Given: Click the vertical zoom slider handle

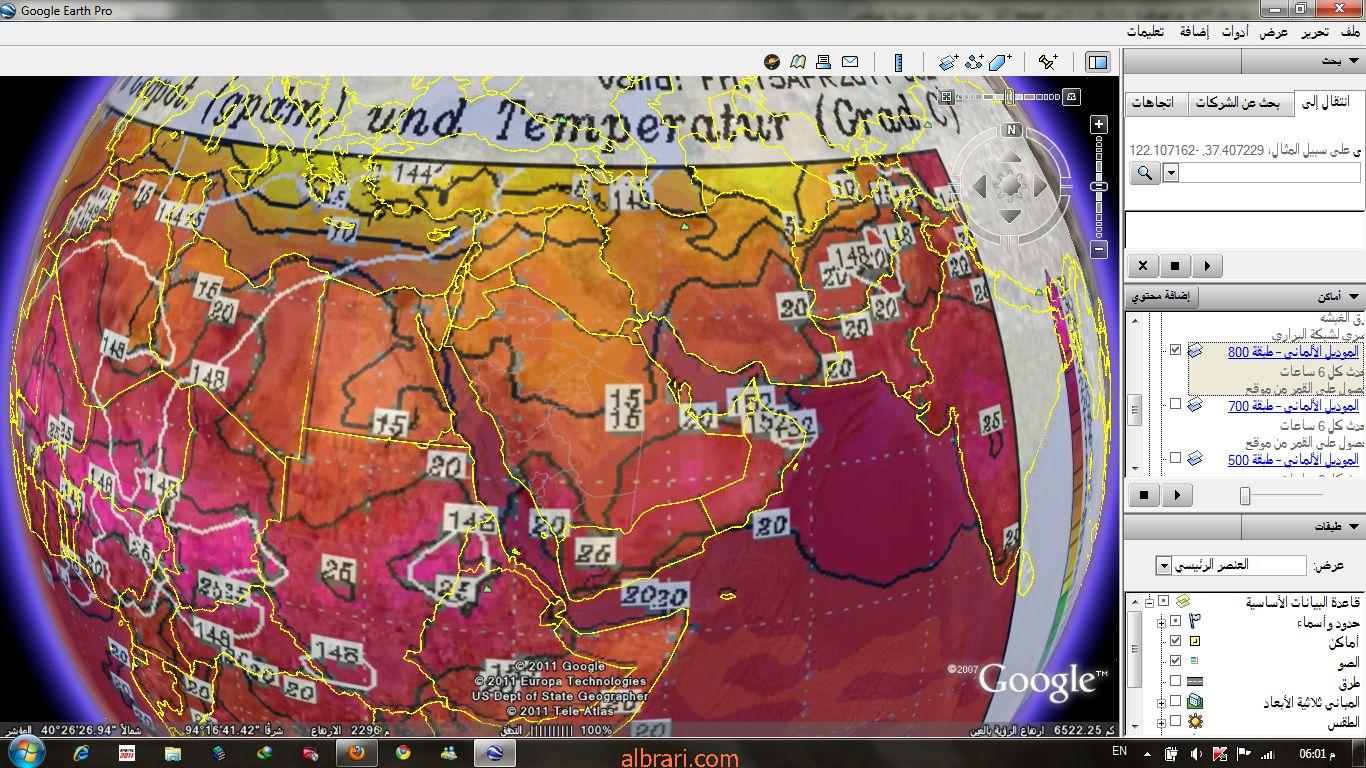Looking at the screenshot, I should point(1099,186).
